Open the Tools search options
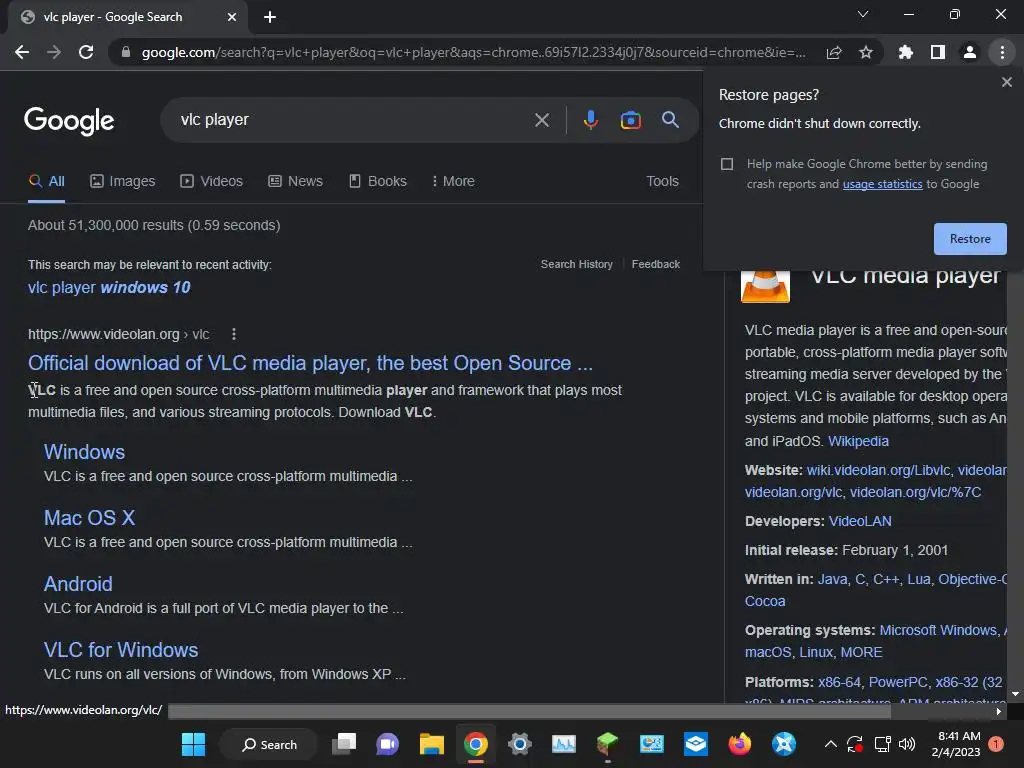The width and height of the screenshot is (1024, 768). tap(662, 182)
